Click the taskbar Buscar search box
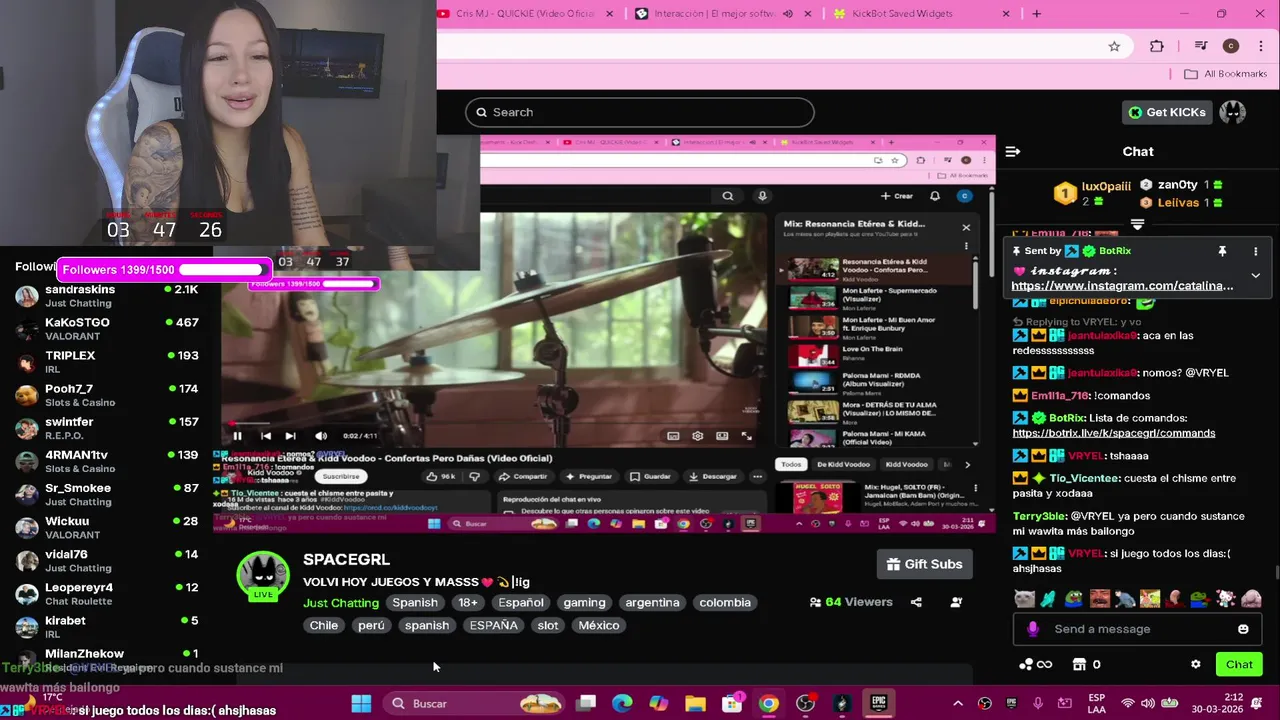 (474, 704)
